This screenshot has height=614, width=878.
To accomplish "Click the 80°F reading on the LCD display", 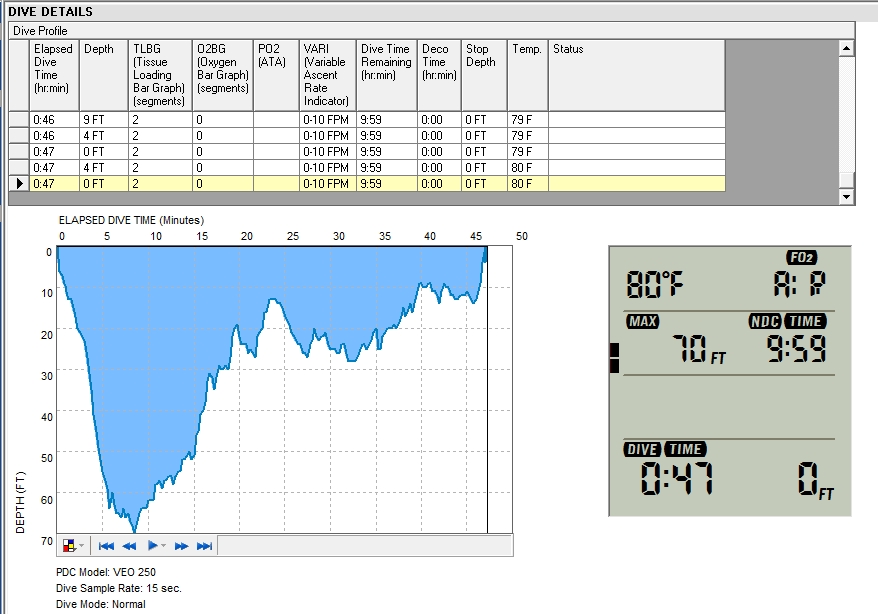I will pyautogui.click(x=655, y=284).
